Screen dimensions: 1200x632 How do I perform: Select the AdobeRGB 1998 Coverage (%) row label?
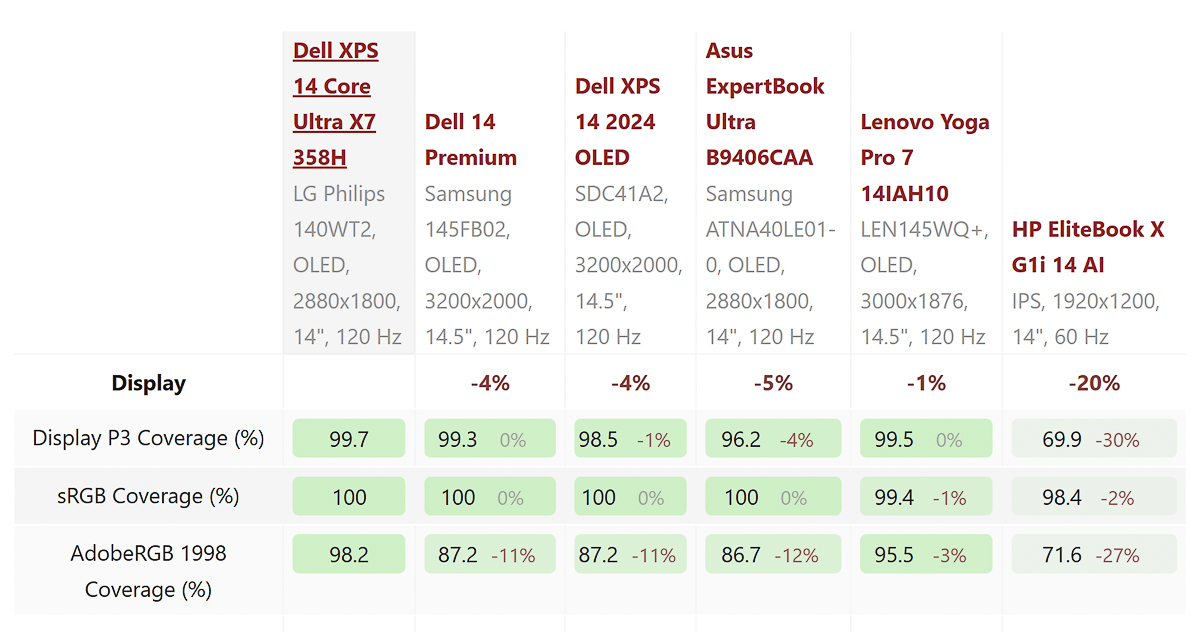pos(148,571)
